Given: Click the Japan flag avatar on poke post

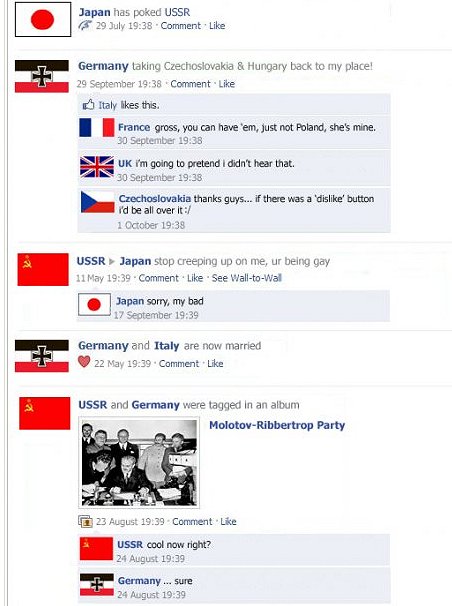Looking at the screenshot, I should [43, 19].
